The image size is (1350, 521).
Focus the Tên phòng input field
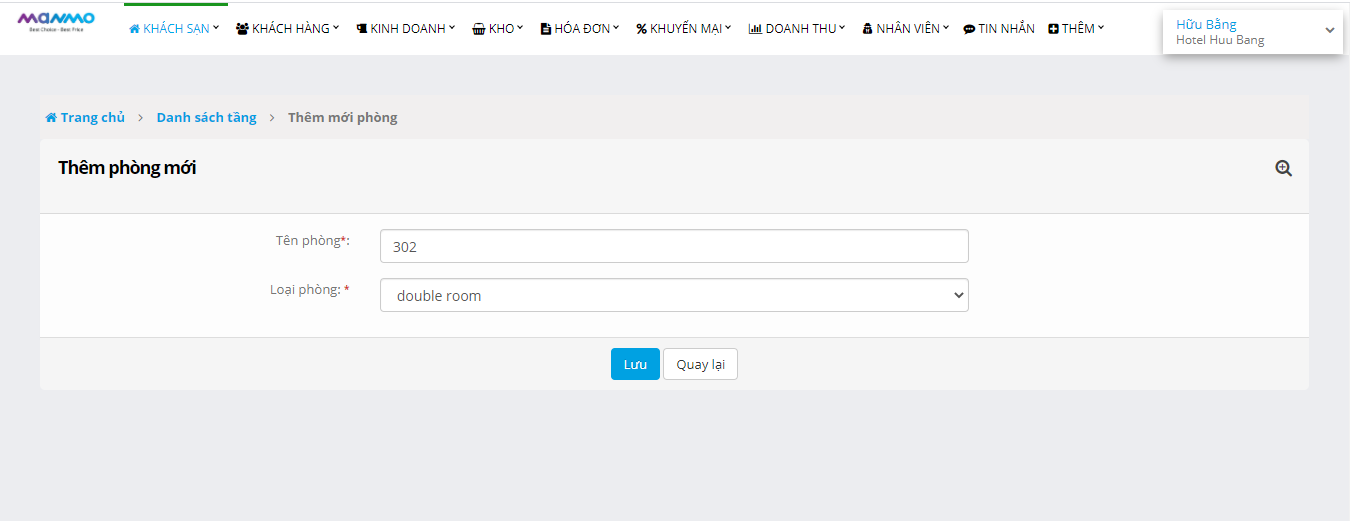tap(674, 246)
